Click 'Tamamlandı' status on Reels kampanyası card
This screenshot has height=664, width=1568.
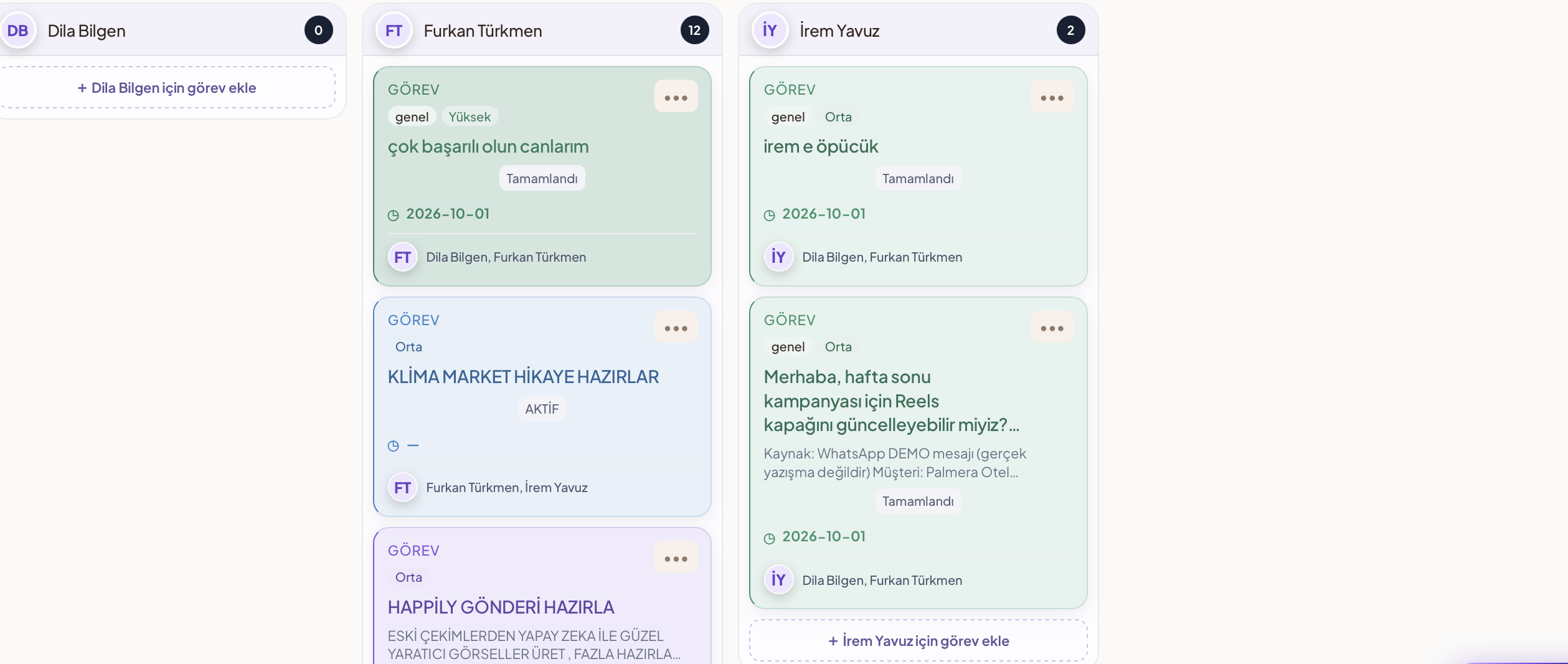(x=918, y=501)
